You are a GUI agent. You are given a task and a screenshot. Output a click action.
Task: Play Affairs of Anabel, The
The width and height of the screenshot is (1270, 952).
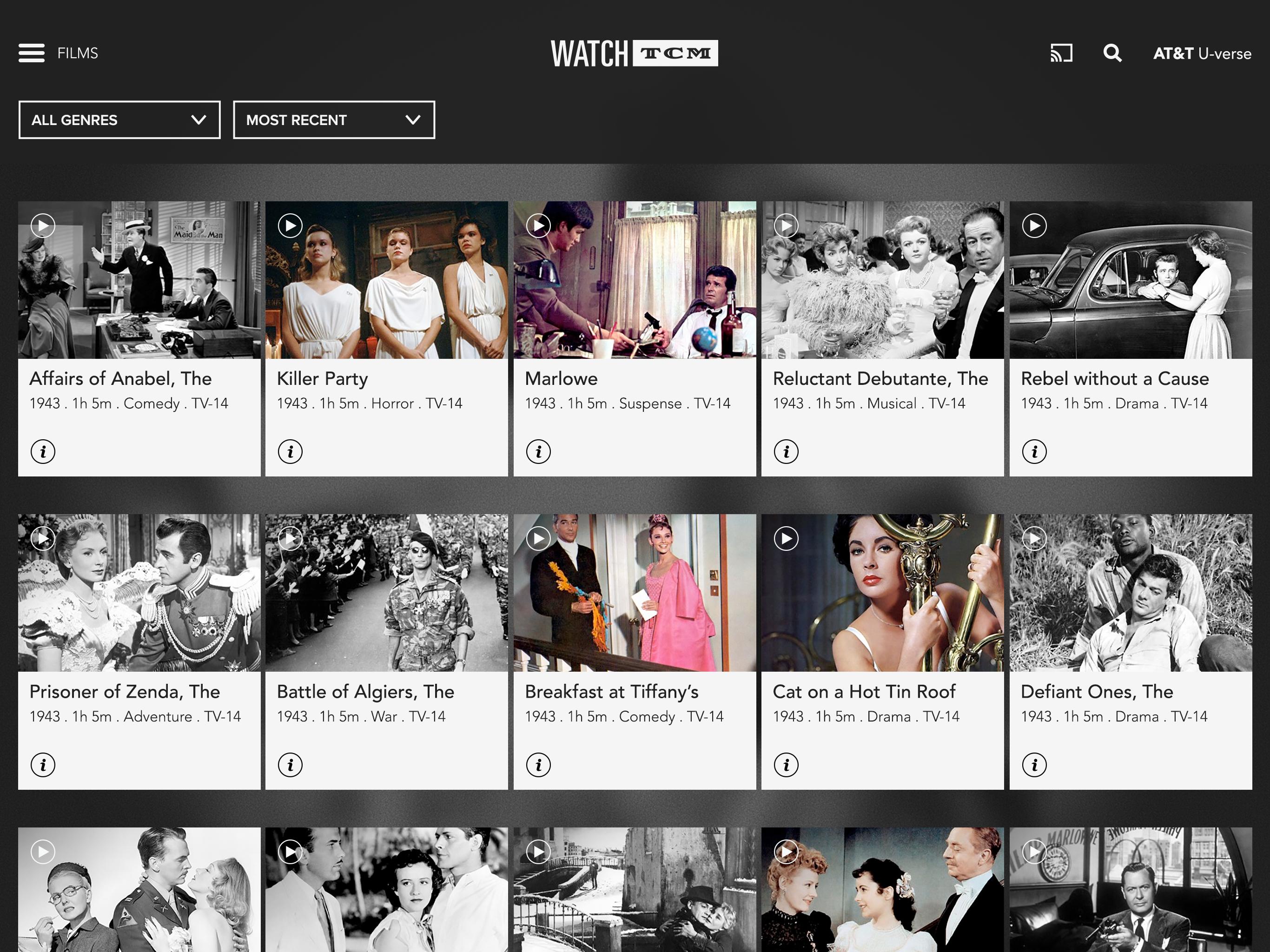[x=43, y=225]
